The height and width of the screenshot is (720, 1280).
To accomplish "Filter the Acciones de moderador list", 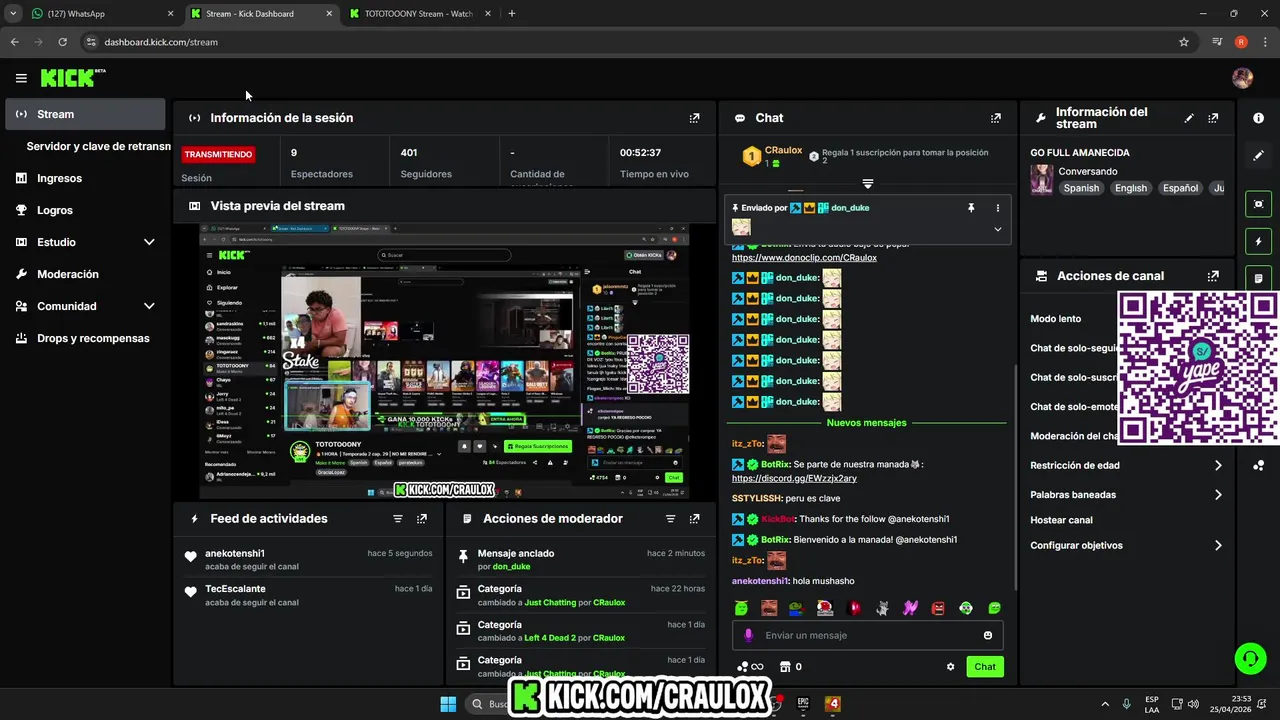I will click(x=671, y=519).
